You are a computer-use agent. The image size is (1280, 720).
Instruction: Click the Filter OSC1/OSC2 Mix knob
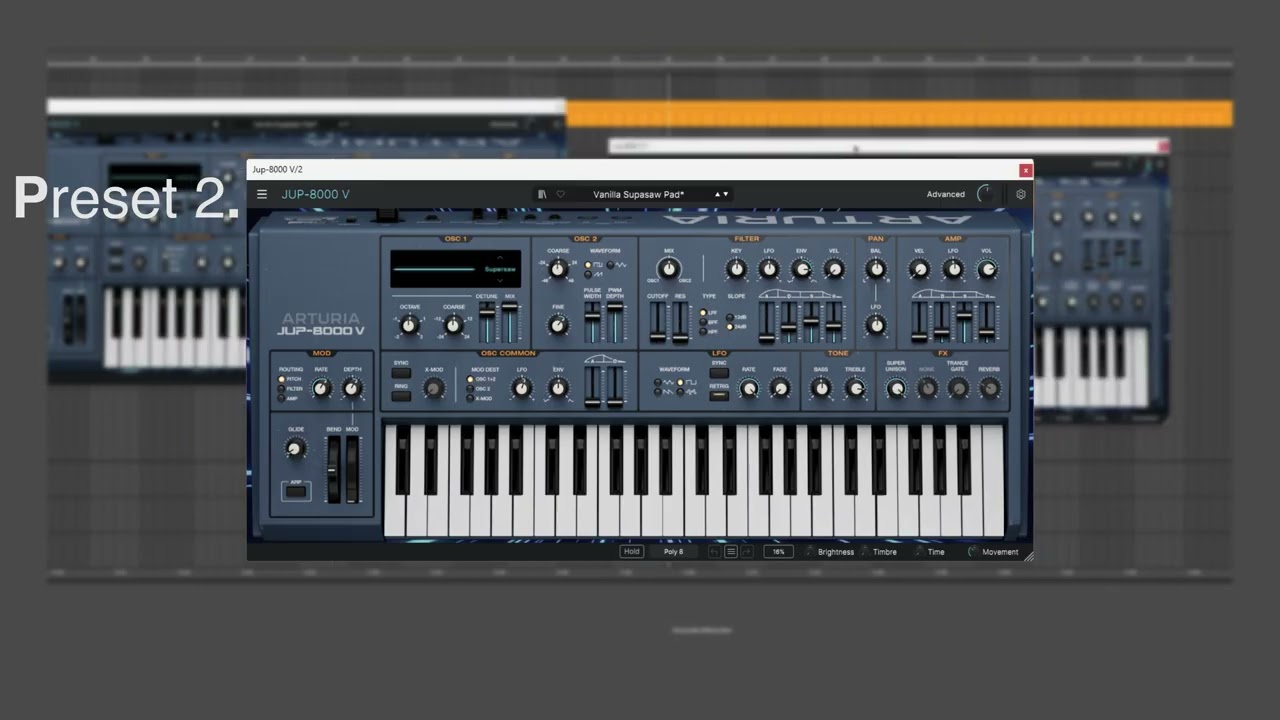tap(668, 268)
